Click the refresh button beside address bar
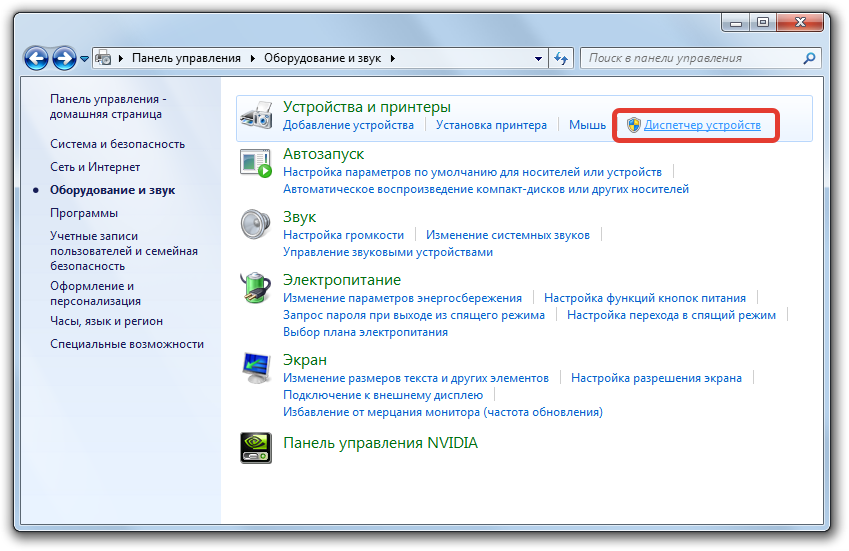The width and height of the screenshot is (849, 551). (x=561, y=58)
